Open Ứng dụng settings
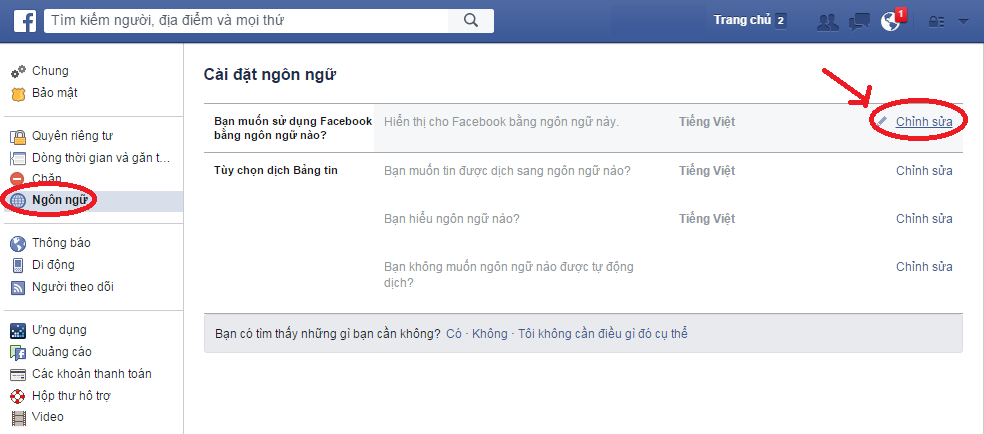Image resolution: width=984 pixels, height=434 pixels. pos(59,331)
